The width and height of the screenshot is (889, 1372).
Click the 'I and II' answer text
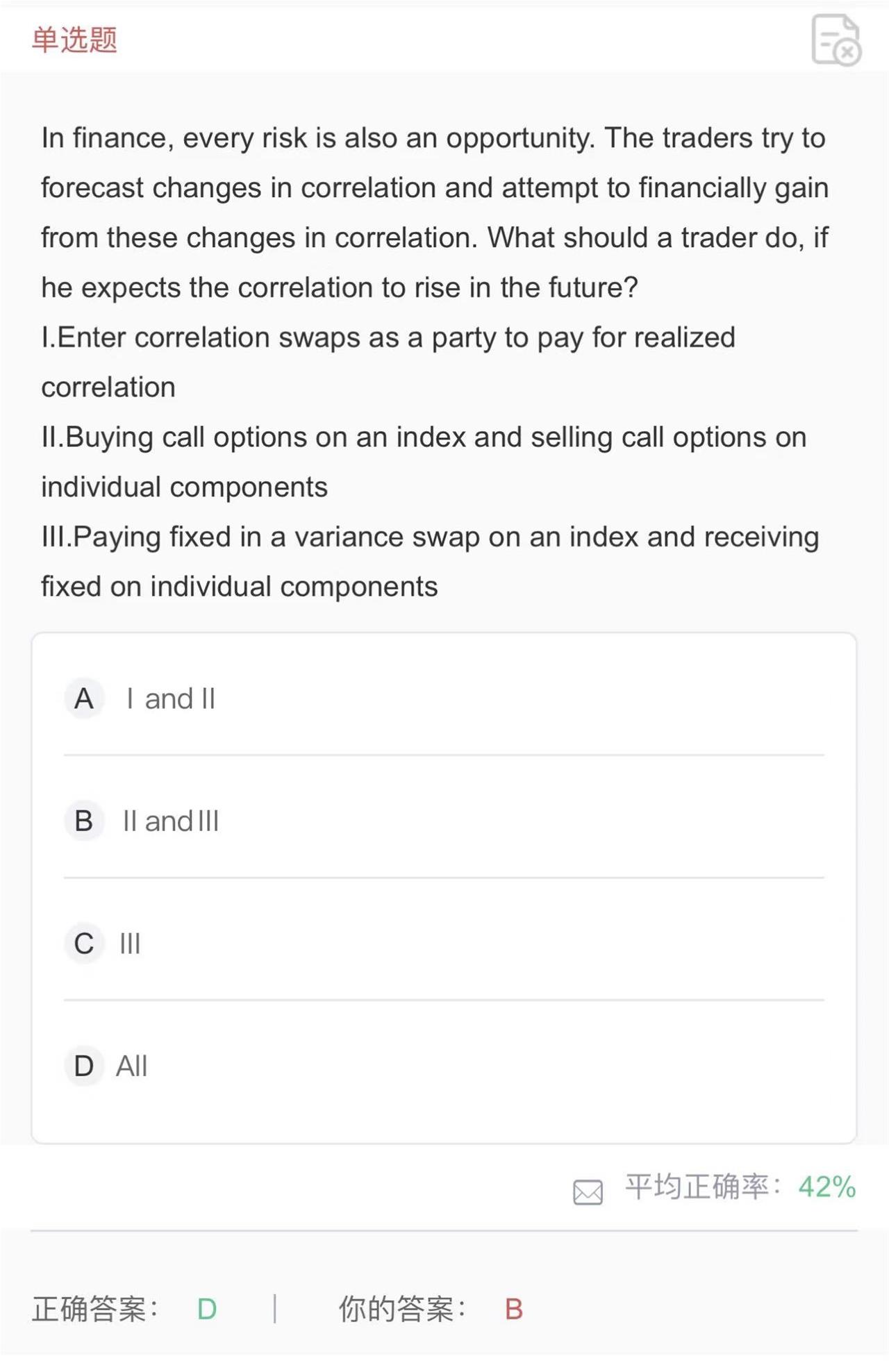(x=171, y=698)
